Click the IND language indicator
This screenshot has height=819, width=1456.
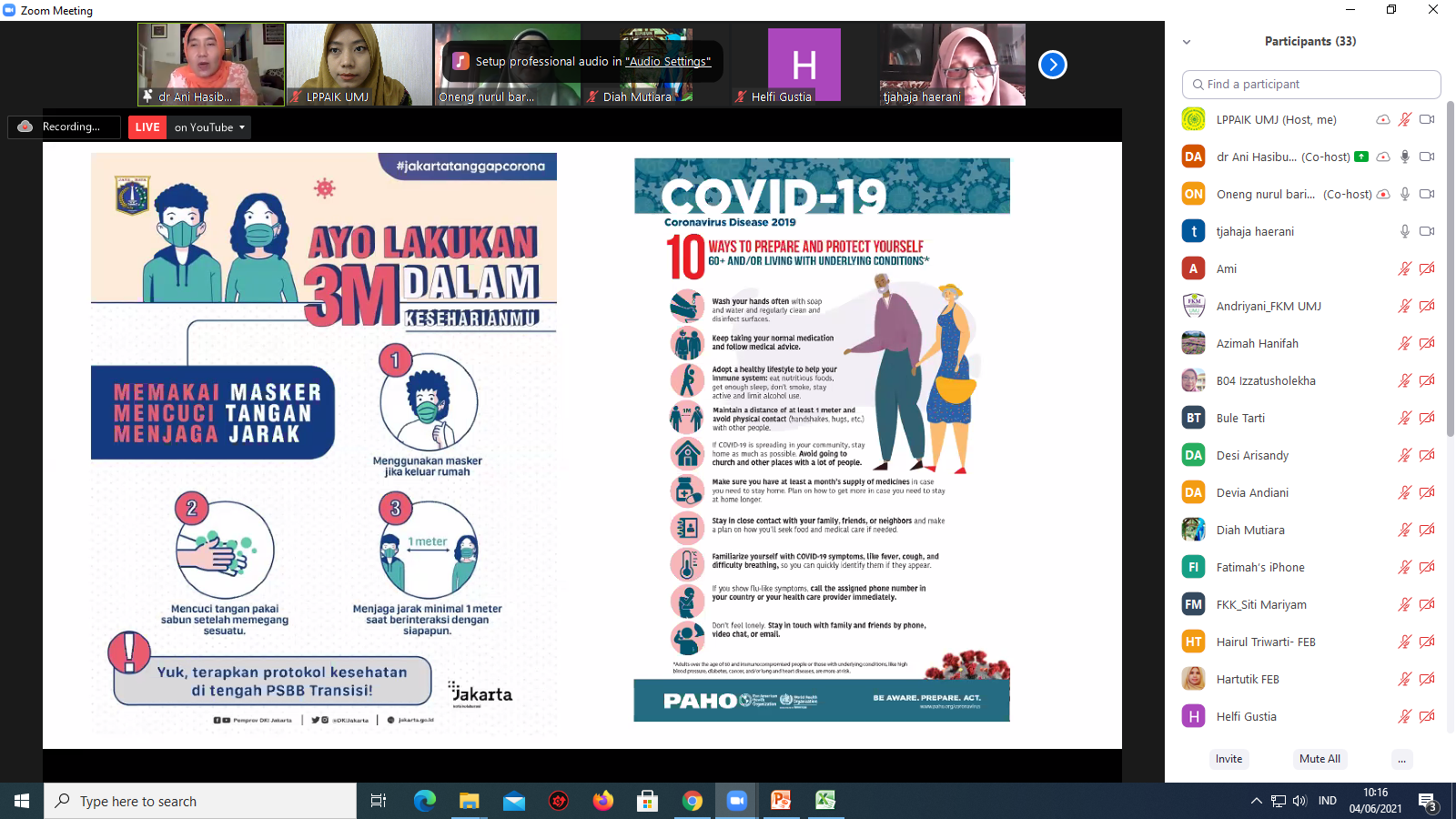(1328, 801)
